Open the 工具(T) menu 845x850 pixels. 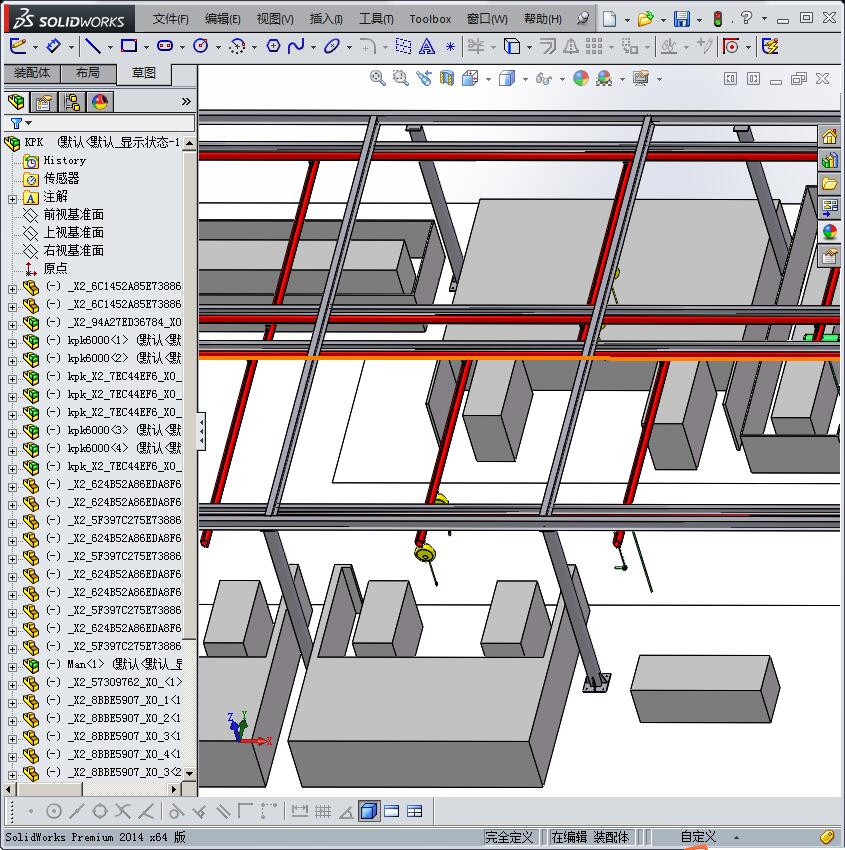376,19
